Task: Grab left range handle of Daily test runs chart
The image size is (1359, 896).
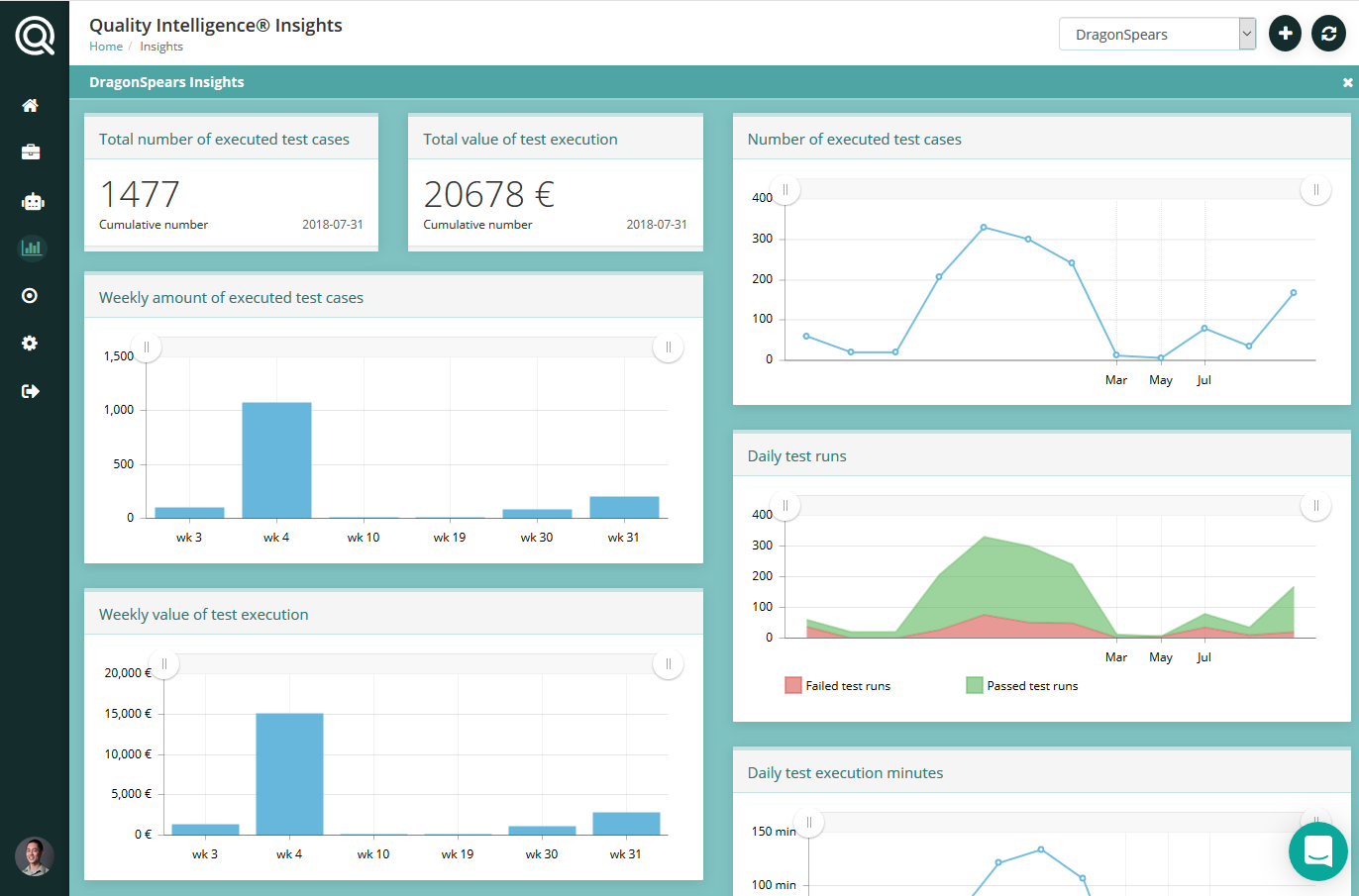Action: [x=785, y=506]
